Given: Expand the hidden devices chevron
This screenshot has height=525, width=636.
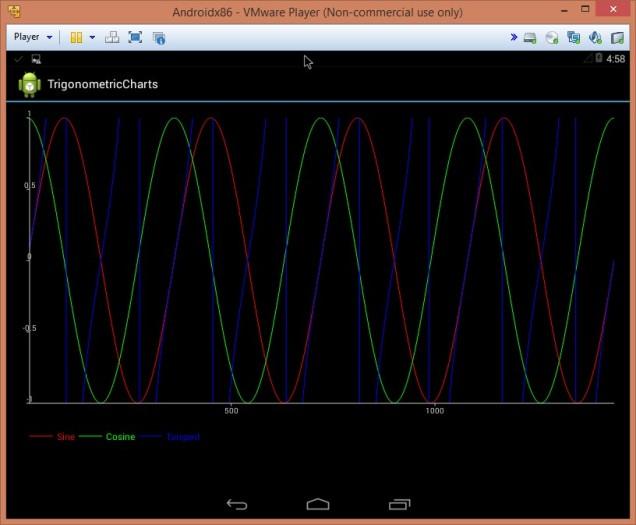Looking at the screenshot, I should click(514, 37).
